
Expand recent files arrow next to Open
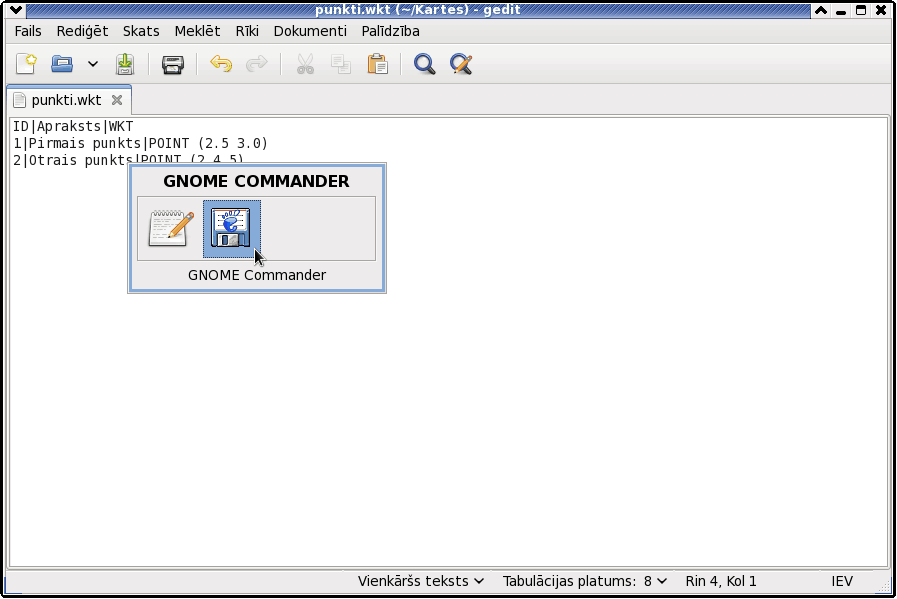pyautogui.click(x=93, y=64)
